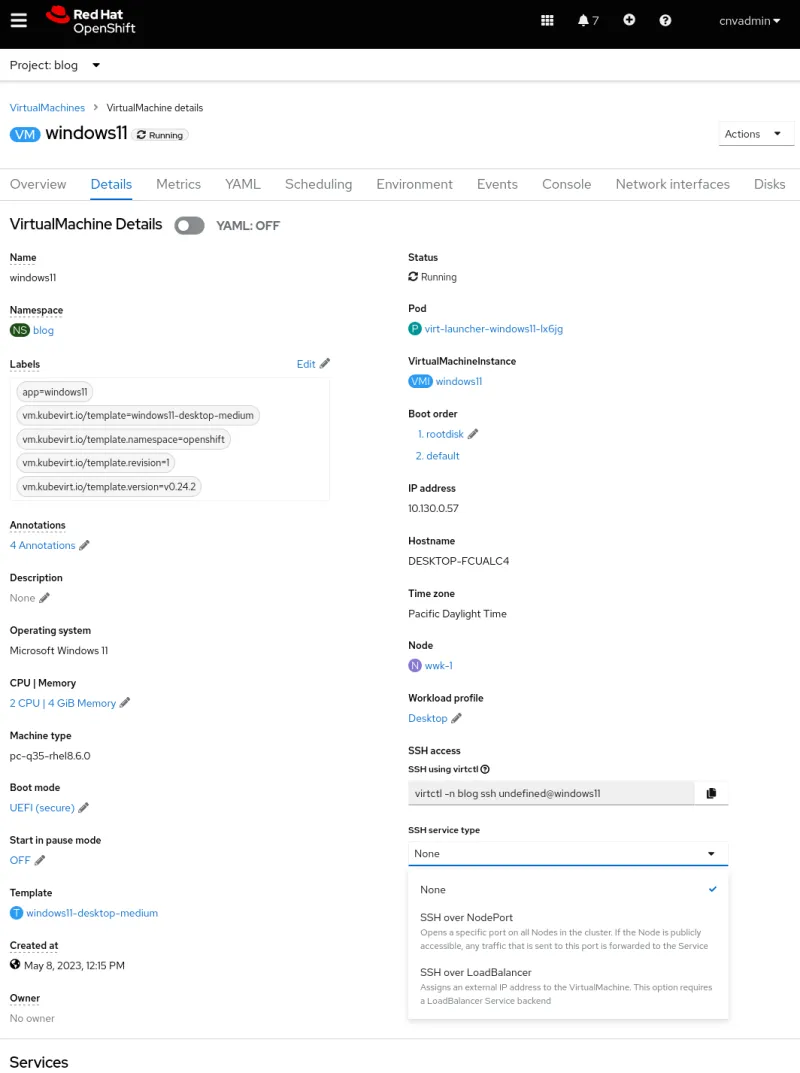Click the plus import icon in header
Viewport: 800px width, 1073px height.
pyautogui.click(x=629, y=20)
